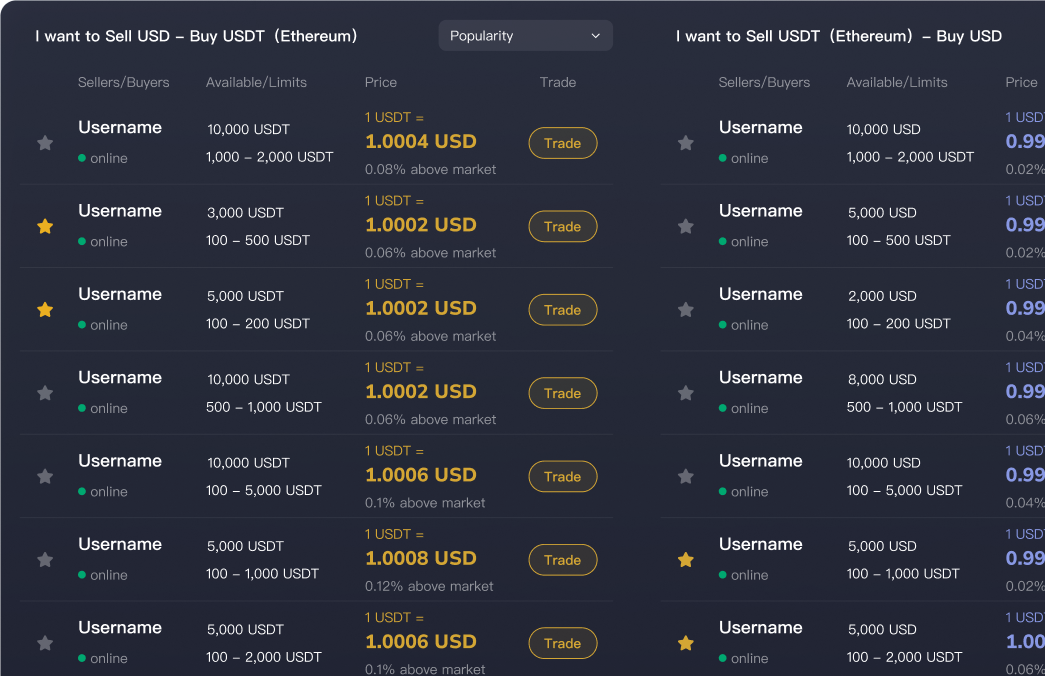Viewport: 1045px width, 676px height.
Task: Open the Popularity sort dropdown
Action: [524, 36]
